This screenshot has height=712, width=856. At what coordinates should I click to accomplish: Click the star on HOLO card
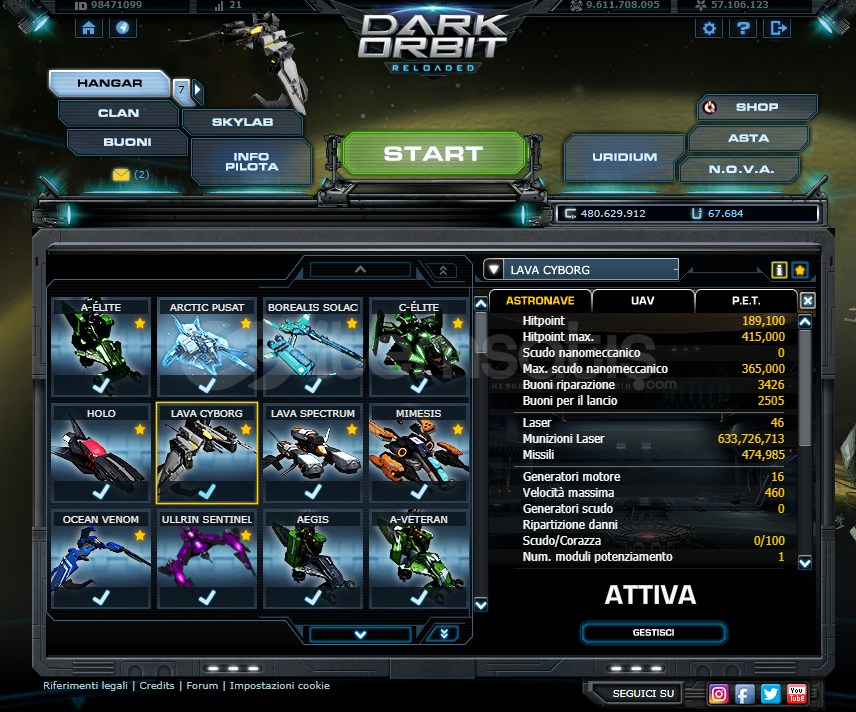click(x=140, y=429)
